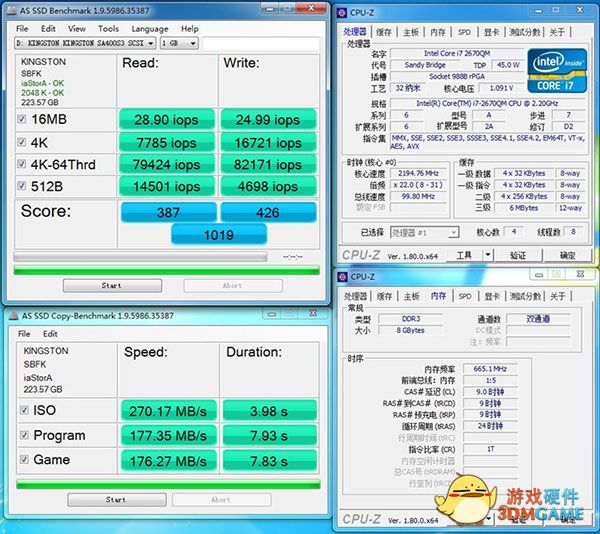Click the AS SSD Benchmark title bar icon
Viewport: 600px width, 534px height.
click(x=9, y=12)
